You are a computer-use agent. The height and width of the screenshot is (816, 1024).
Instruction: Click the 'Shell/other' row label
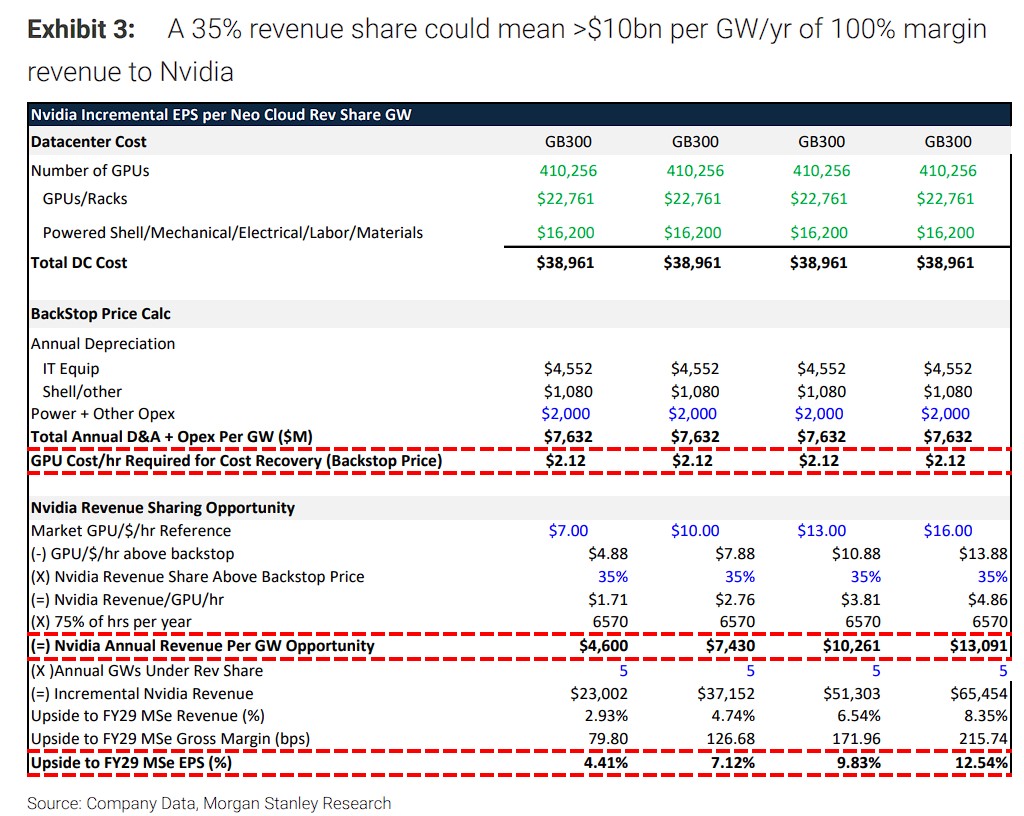82,392
